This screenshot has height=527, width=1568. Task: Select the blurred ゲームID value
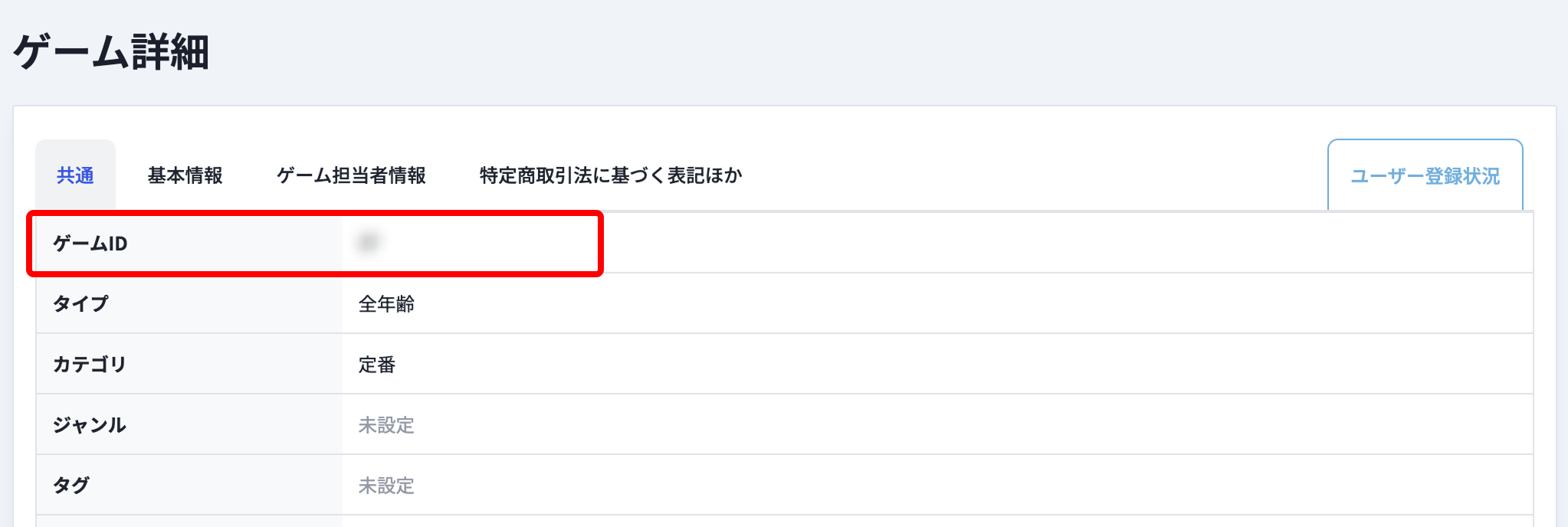pyautogui.click(x=369, y=243)
